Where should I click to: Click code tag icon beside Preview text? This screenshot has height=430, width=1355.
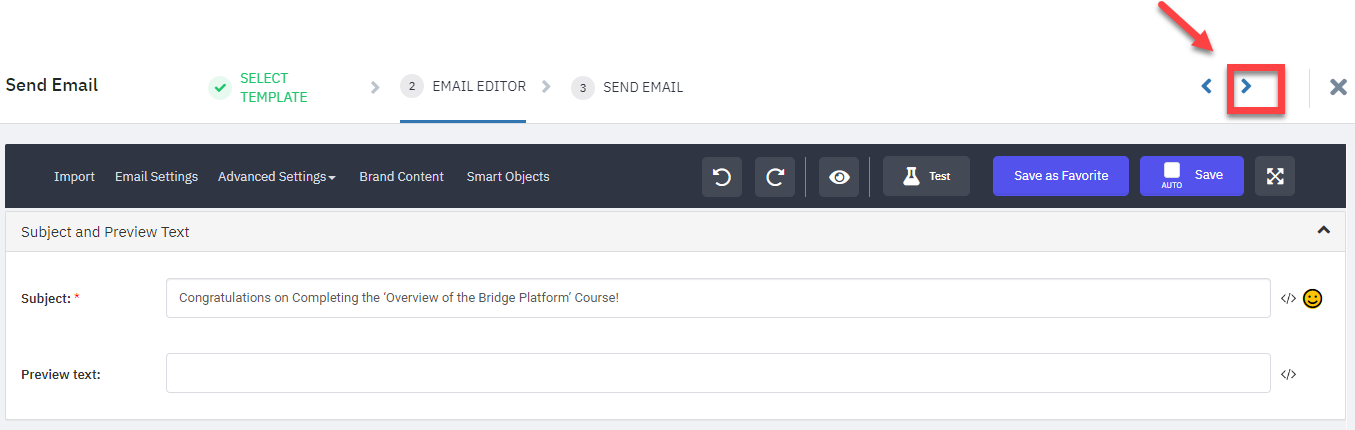(x=1289, y=374)
